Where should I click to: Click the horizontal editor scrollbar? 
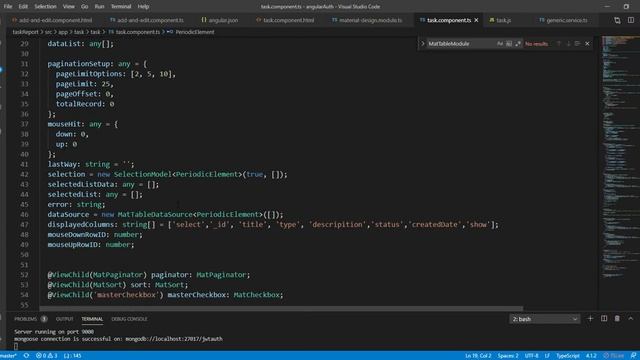[281, 308]
